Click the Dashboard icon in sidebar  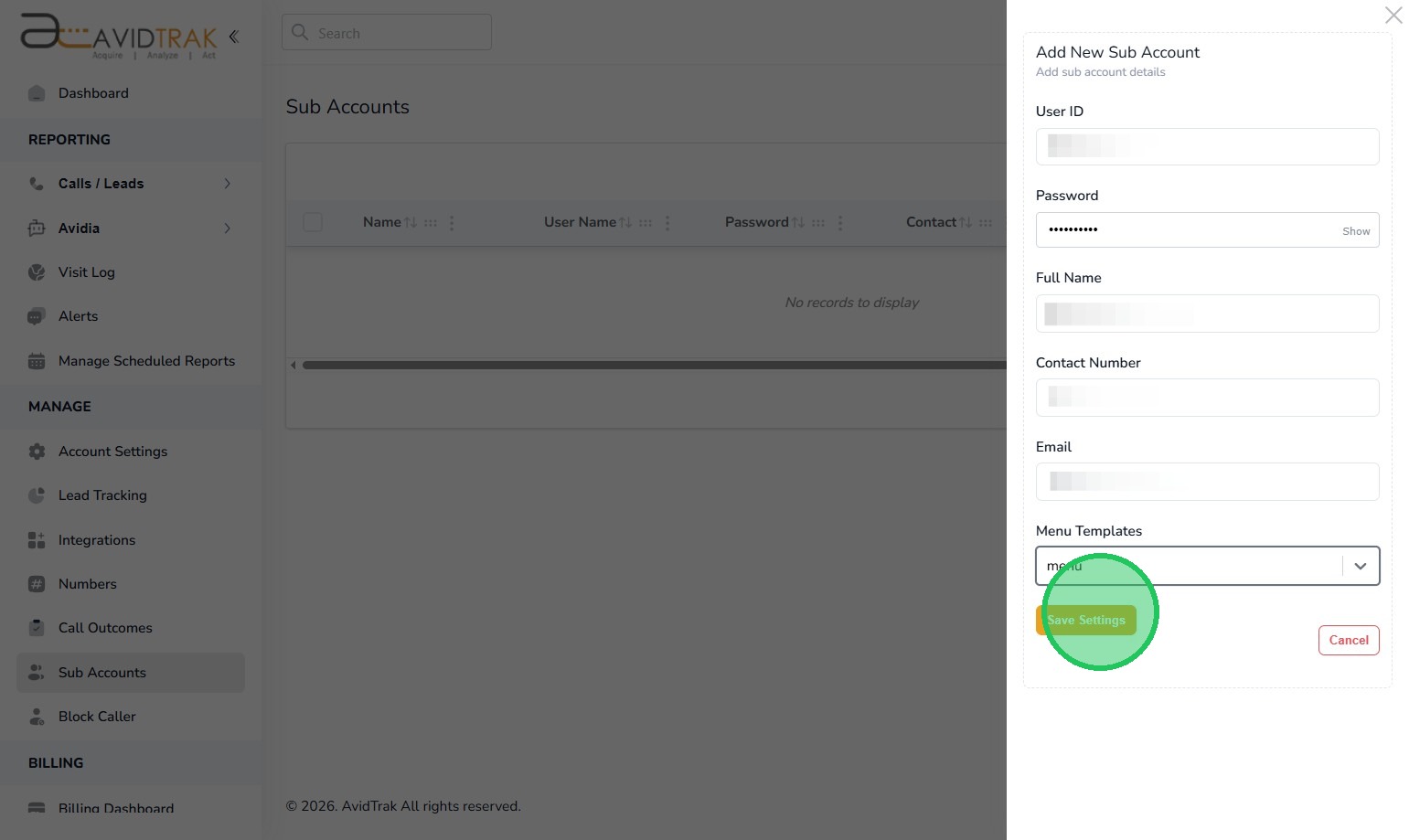click(x=37, y=93)
